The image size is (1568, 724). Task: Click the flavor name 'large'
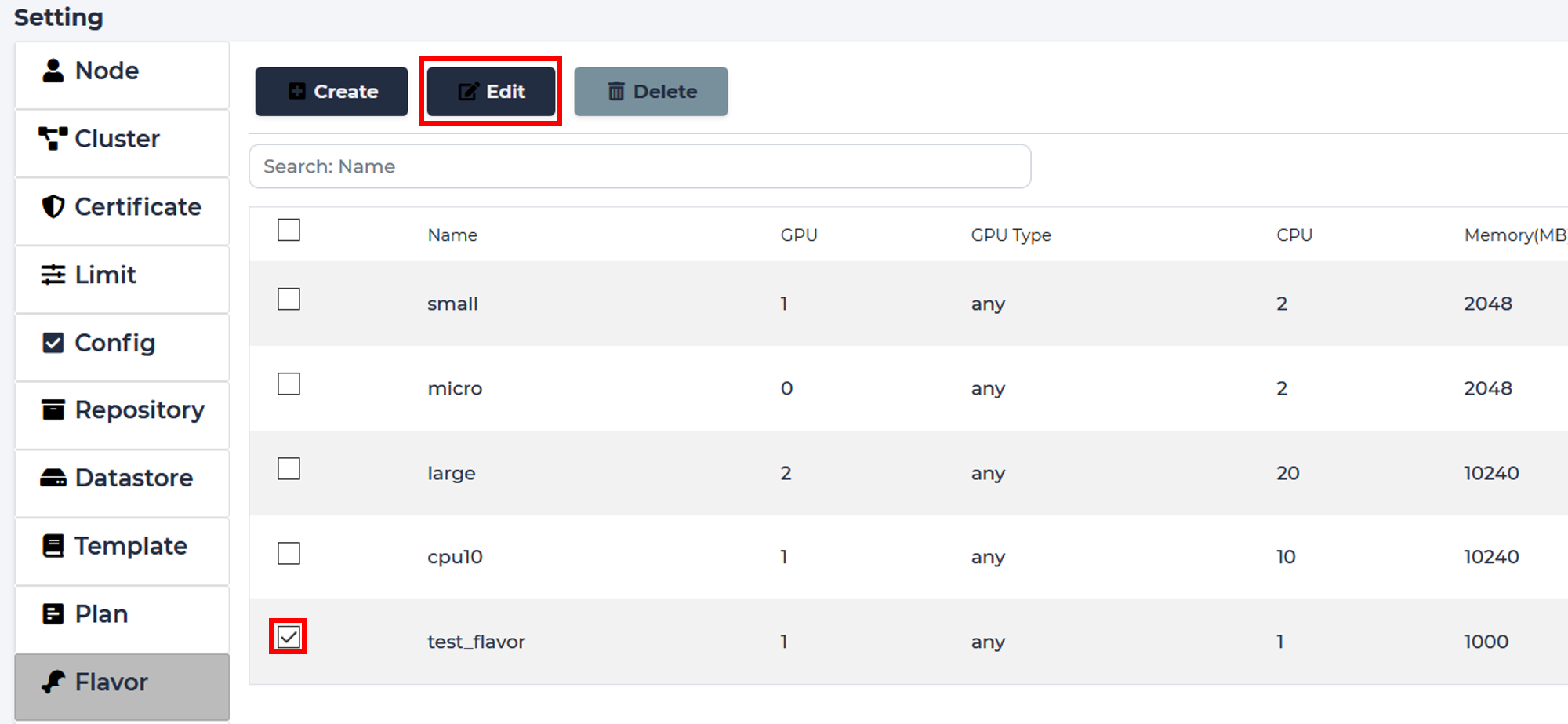click(451, 473)
